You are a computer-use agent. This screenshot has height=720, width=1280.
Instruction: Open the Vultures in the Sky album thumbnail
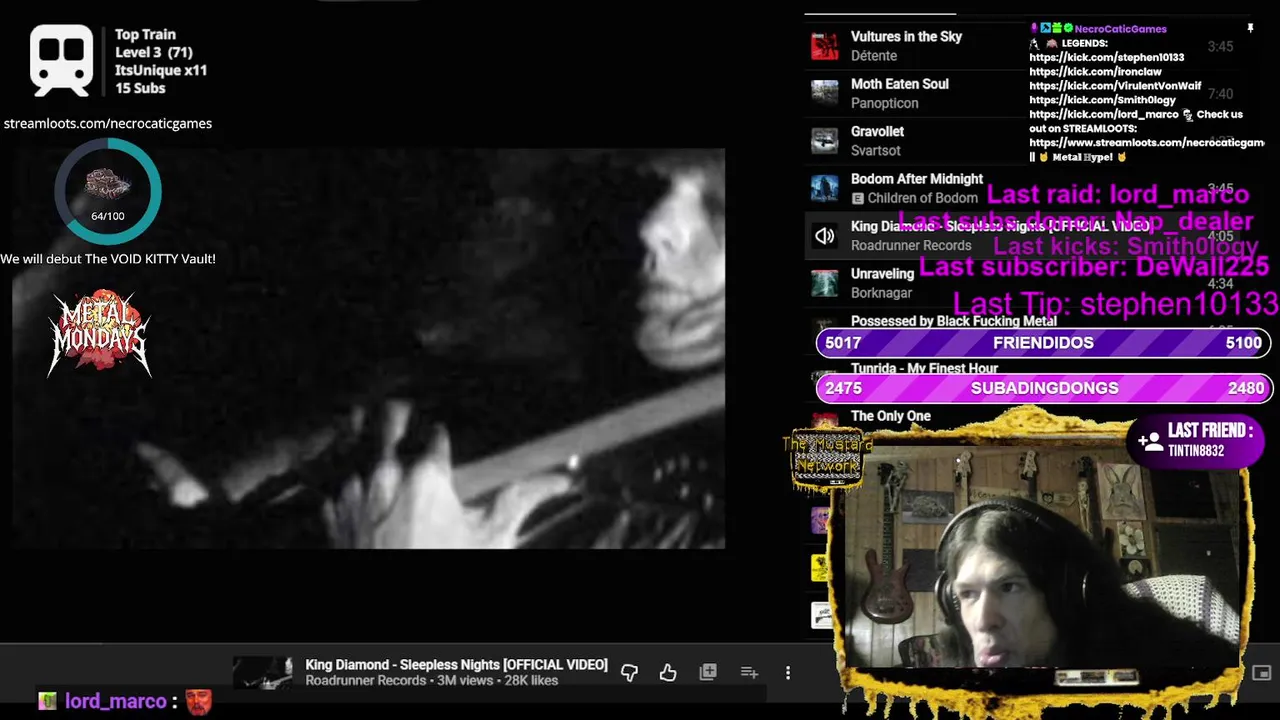(x=825, y=46)
